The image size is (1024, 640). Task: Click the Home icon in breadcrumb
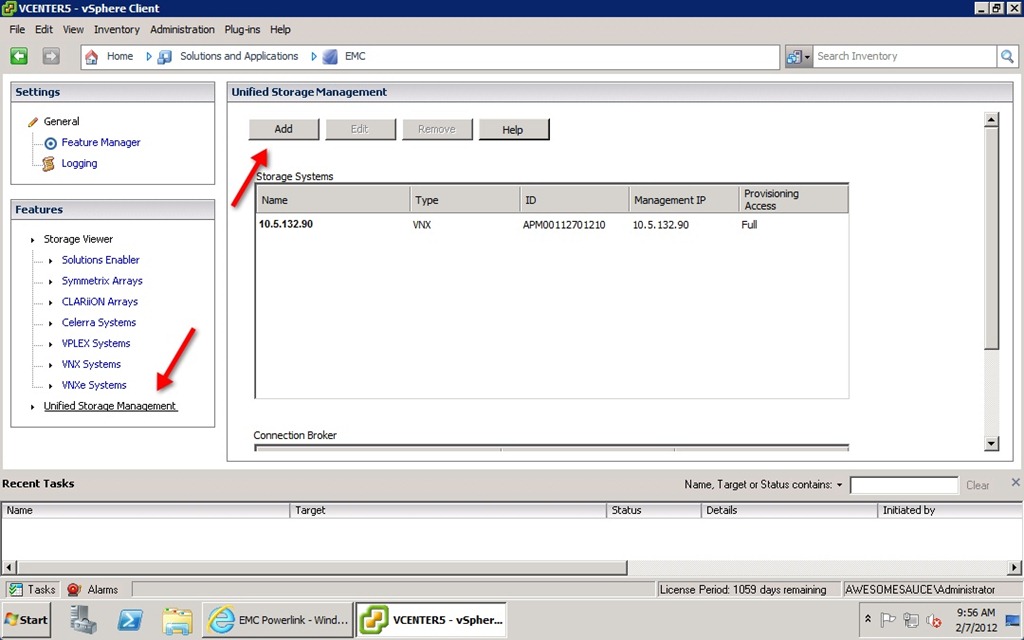tap(93, 57)
